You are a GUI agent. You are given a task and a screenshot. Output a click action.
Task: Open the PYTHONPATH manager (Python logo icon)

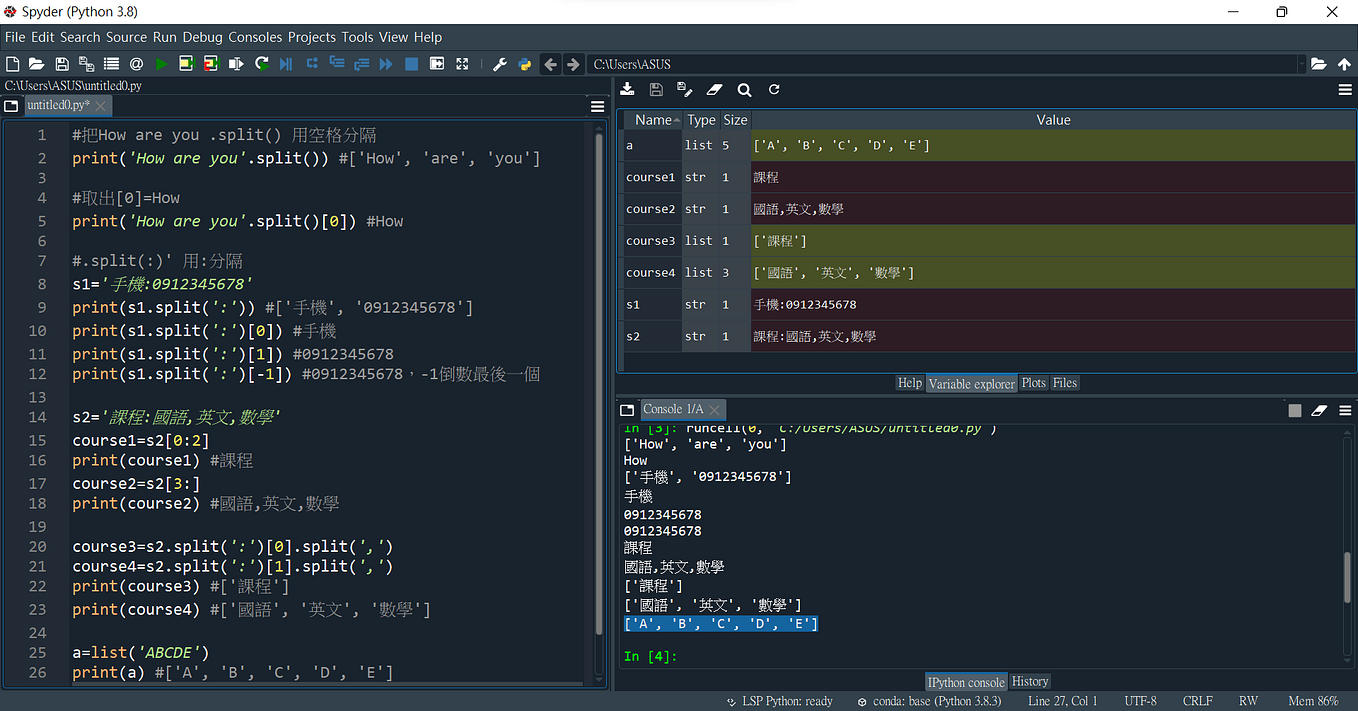[525, 63]
